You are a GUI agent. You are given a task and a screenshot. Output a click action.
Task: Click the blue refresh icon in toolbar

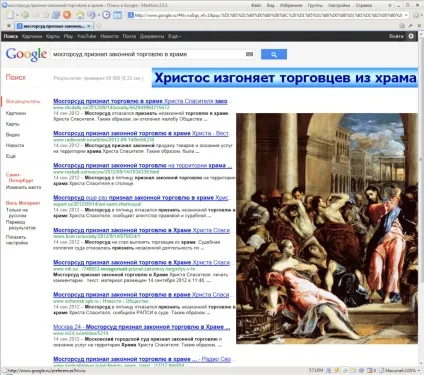[56, 15]
